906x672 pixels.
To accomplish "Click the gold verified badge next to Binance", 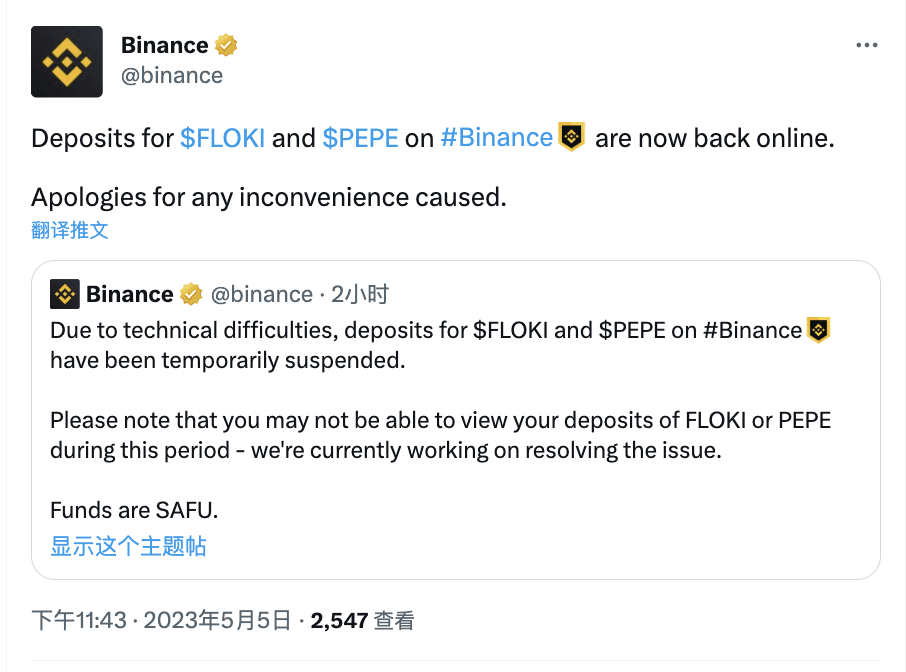I will [226, 44].
